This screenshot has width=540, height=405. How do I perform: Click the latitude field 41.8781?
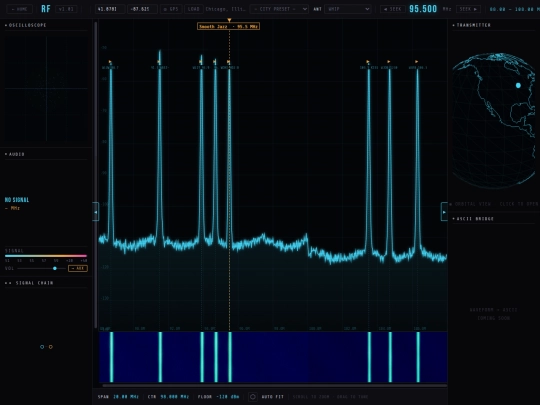pyautogui.click(x=110, y=9)
